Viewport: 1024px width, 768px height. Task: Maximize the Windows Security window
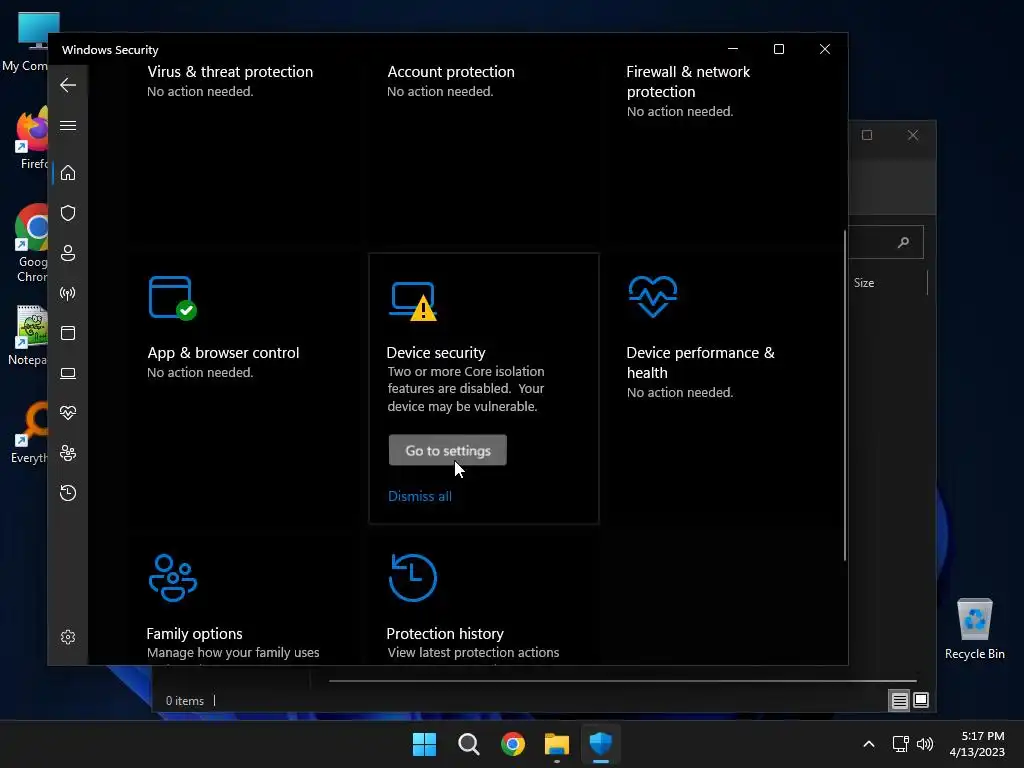(x=778, y=49)
